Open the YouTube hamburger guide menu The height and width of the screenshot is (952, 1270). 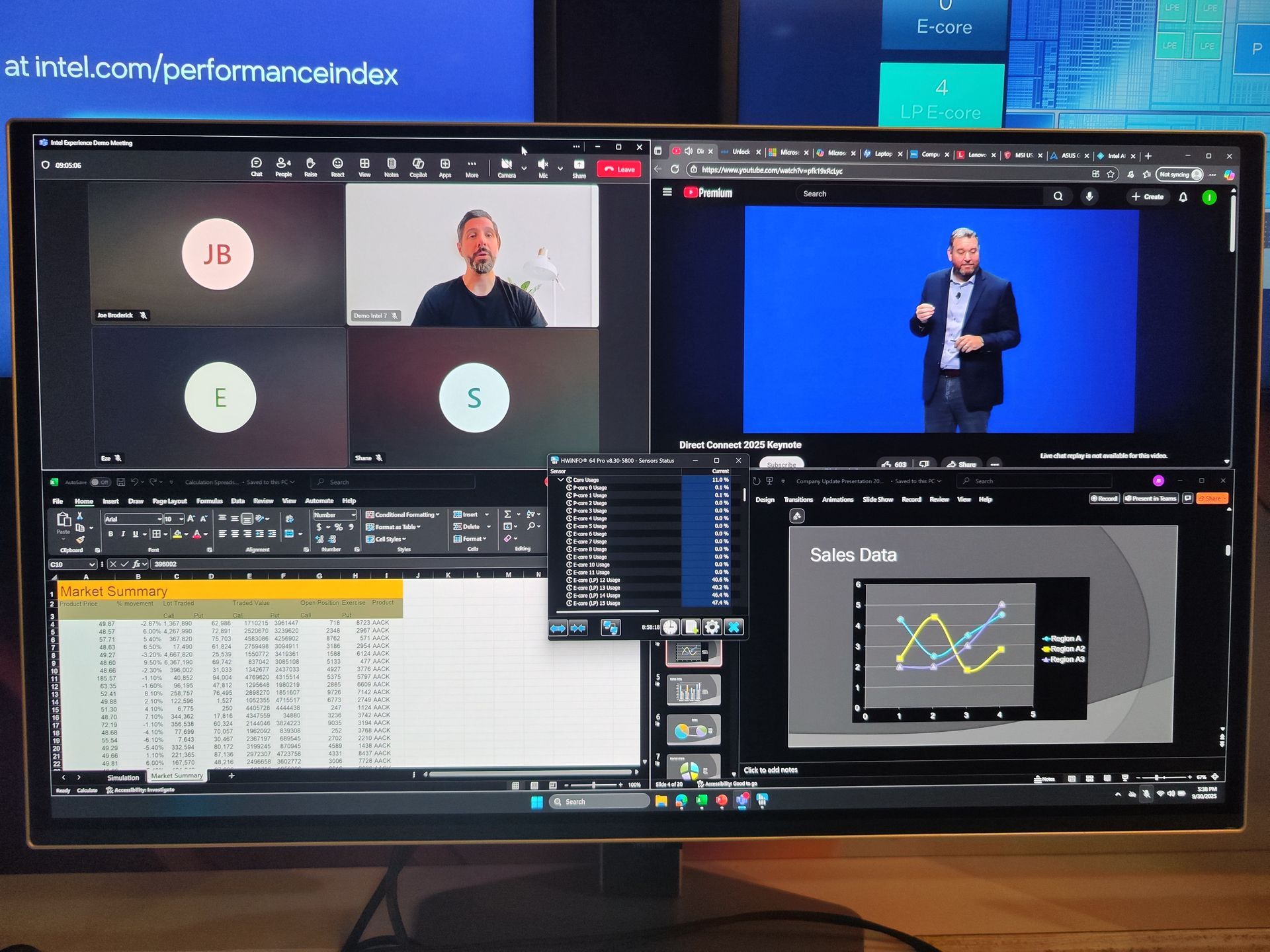(x=667, y=192)
